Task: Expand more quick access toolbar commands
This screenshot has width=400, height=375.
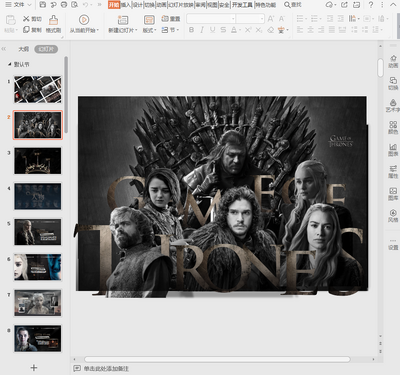Action: tap(99, 5)
